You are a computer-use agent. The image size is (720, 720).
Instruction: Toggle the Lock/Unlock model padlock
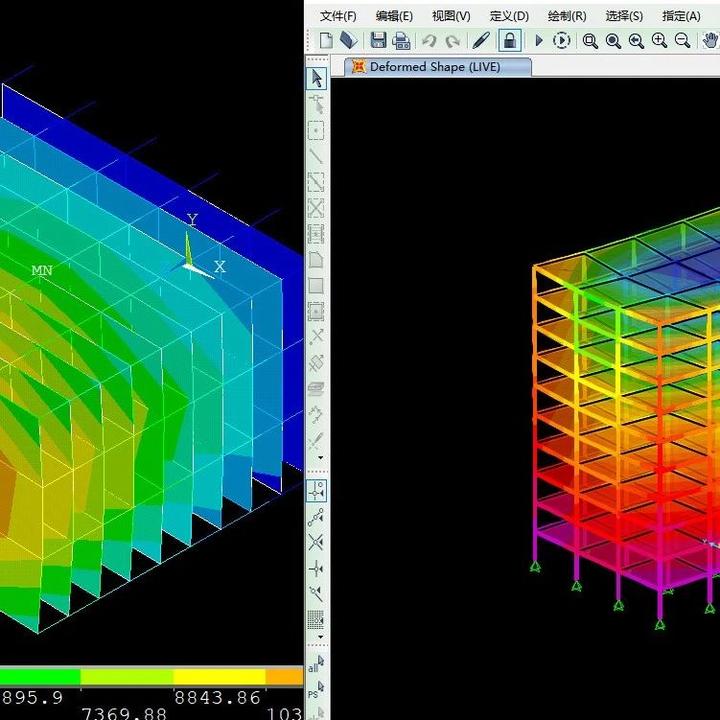(x=510, y=40)
